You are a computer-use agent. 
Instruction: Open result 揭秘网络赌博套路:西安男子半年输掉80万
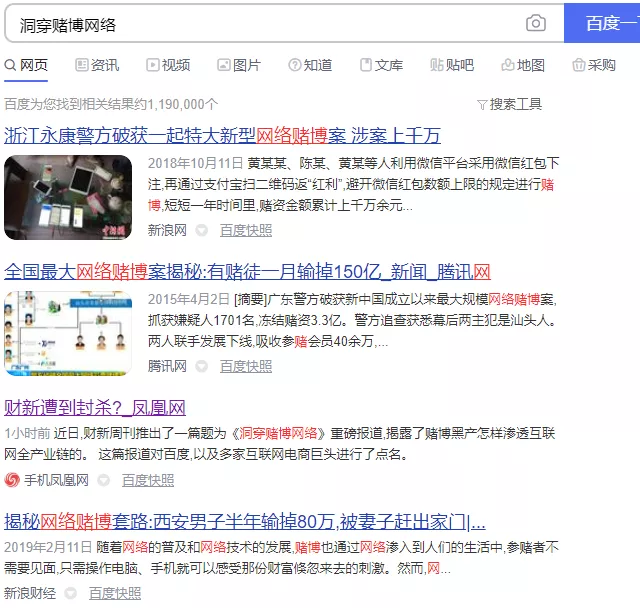click(x=245, y=522)
